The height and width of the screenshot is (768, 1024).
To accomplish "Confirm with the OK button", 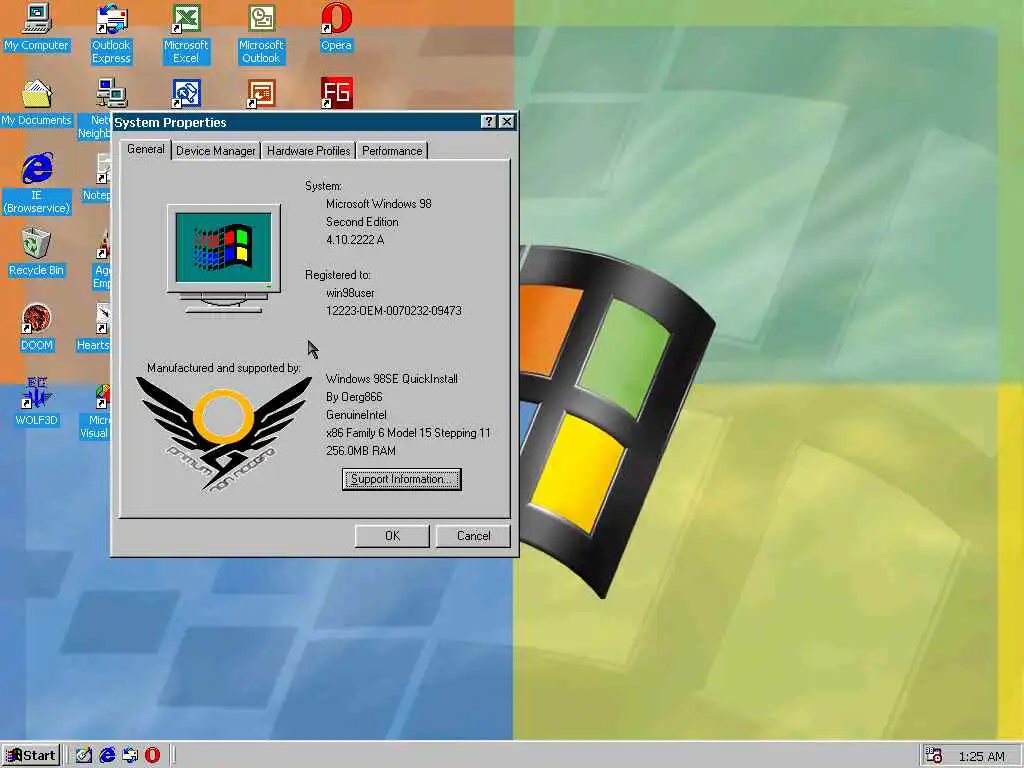I will tap(392, 536).
